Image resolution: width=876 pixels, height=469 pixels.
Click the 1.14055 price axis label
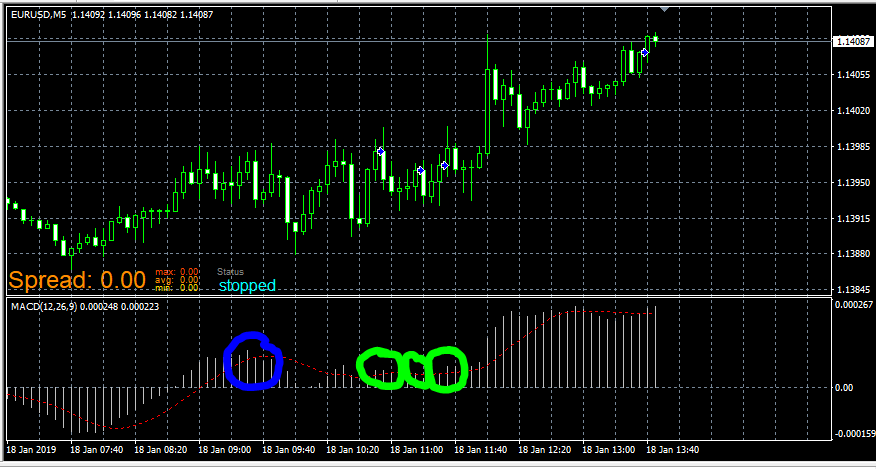852,75
